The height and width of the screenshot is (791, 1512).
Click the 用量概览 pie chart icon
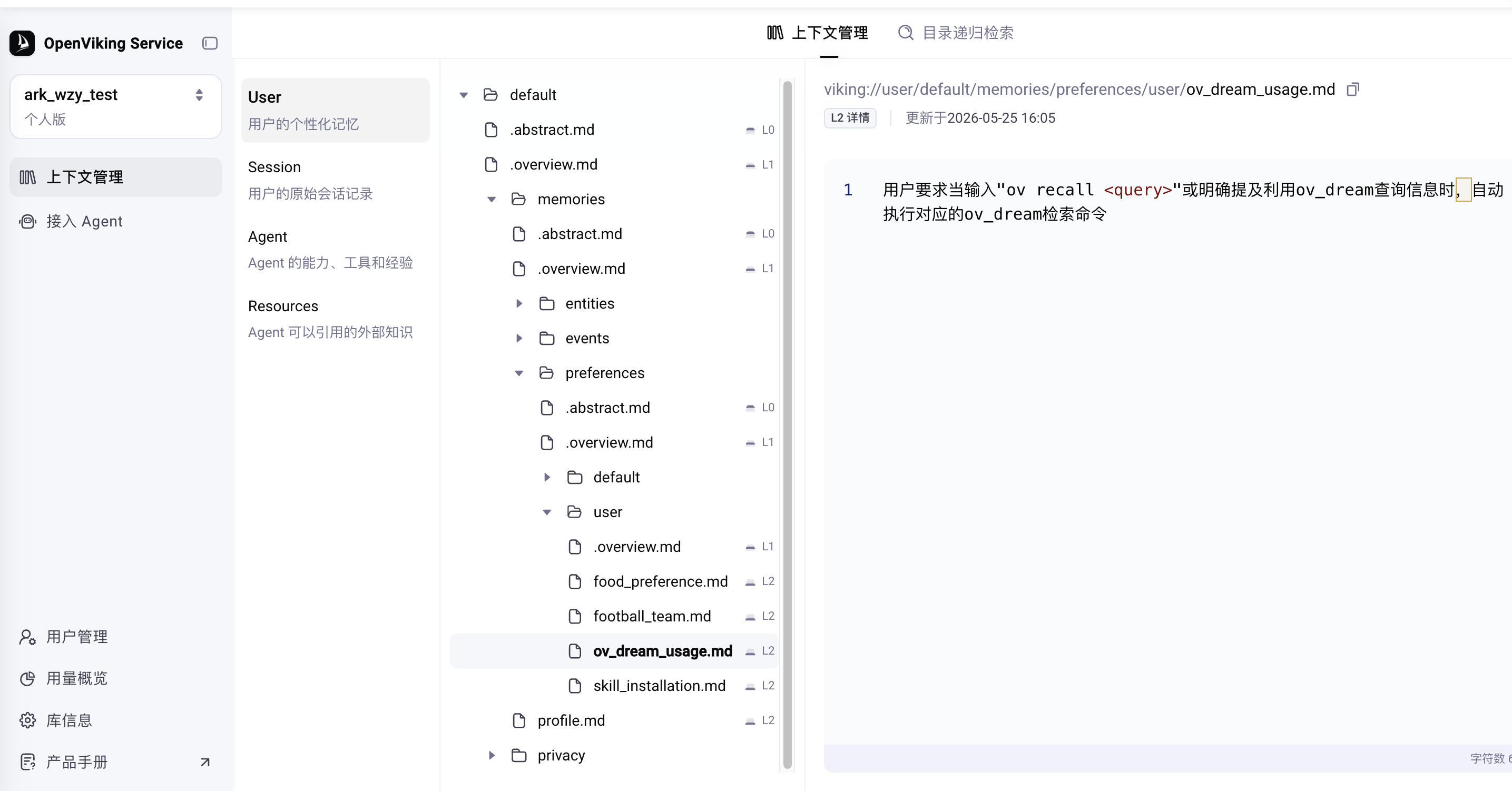point(27,678)
